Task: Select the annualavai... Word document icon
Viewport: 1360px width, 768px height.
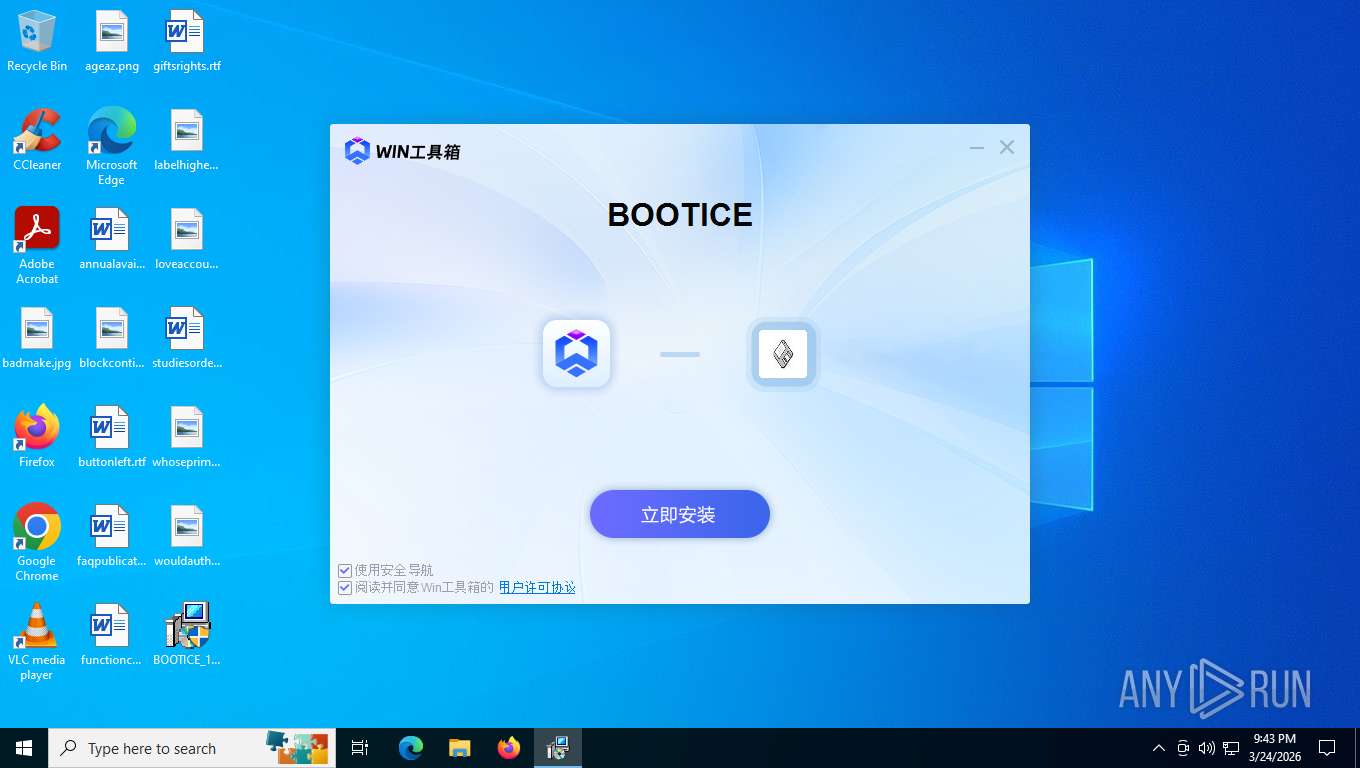Action: [112, 239]
